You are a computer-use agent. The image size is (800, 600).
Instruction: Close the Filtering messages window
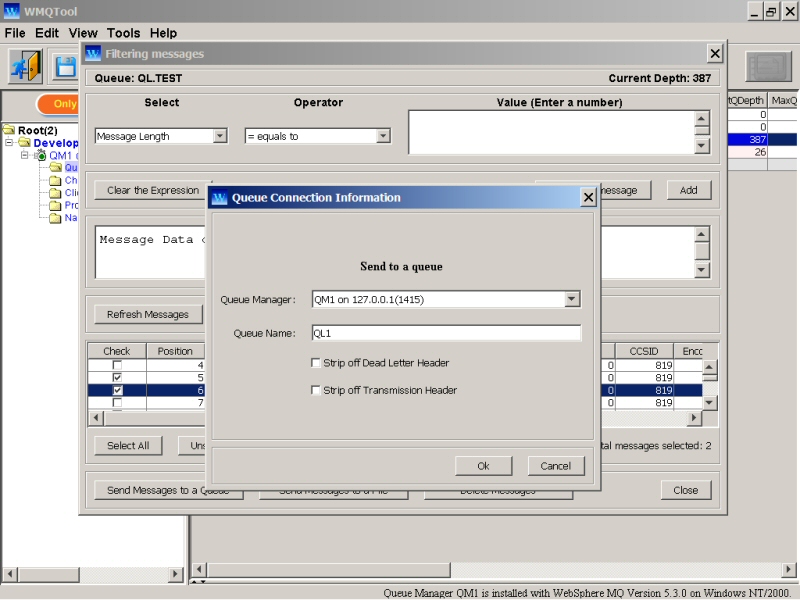[x=715, y=53]
